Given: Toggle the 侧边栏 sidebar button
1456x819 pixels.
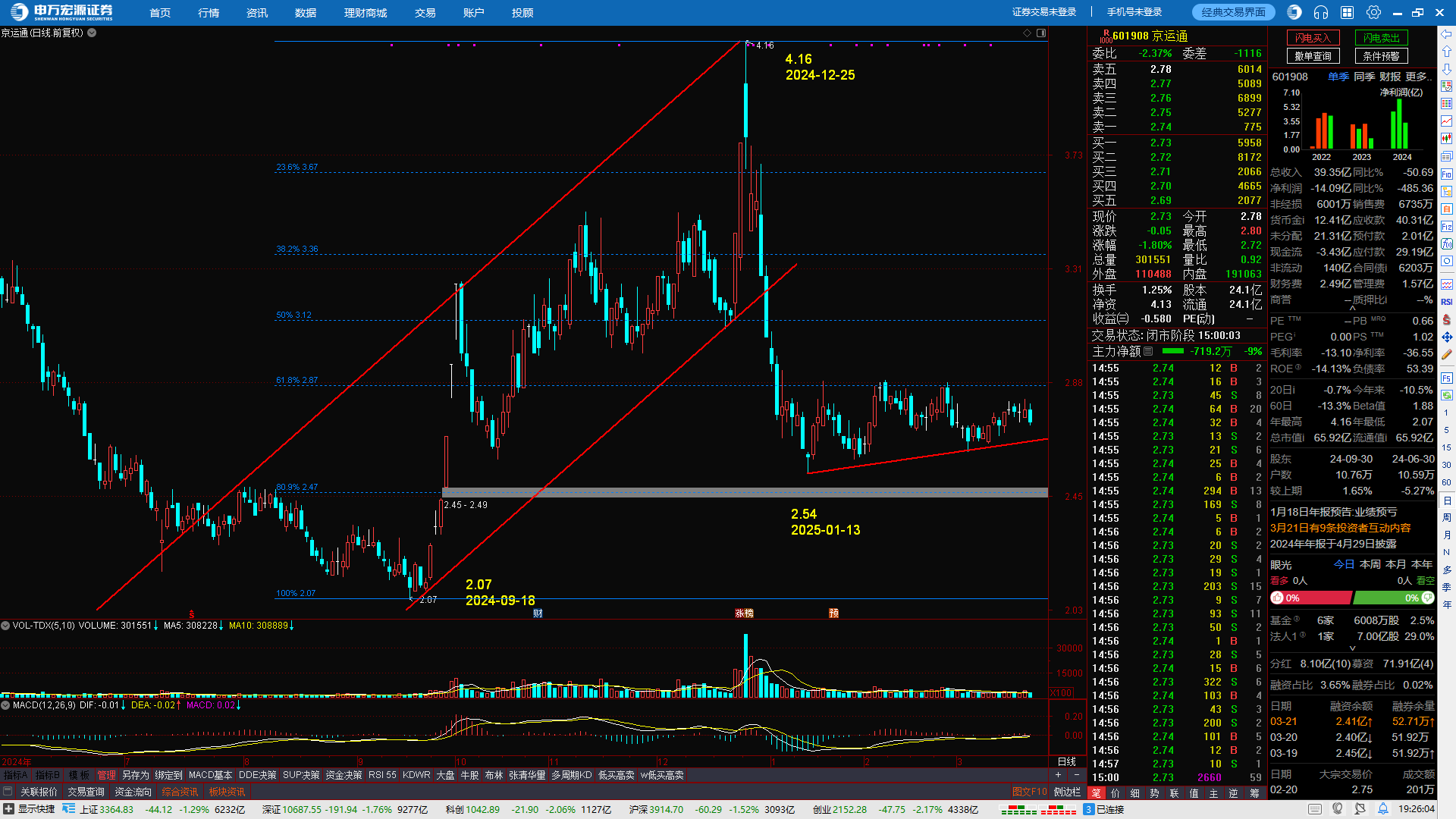Looking at the screenshot, I should click(1067, 792).
